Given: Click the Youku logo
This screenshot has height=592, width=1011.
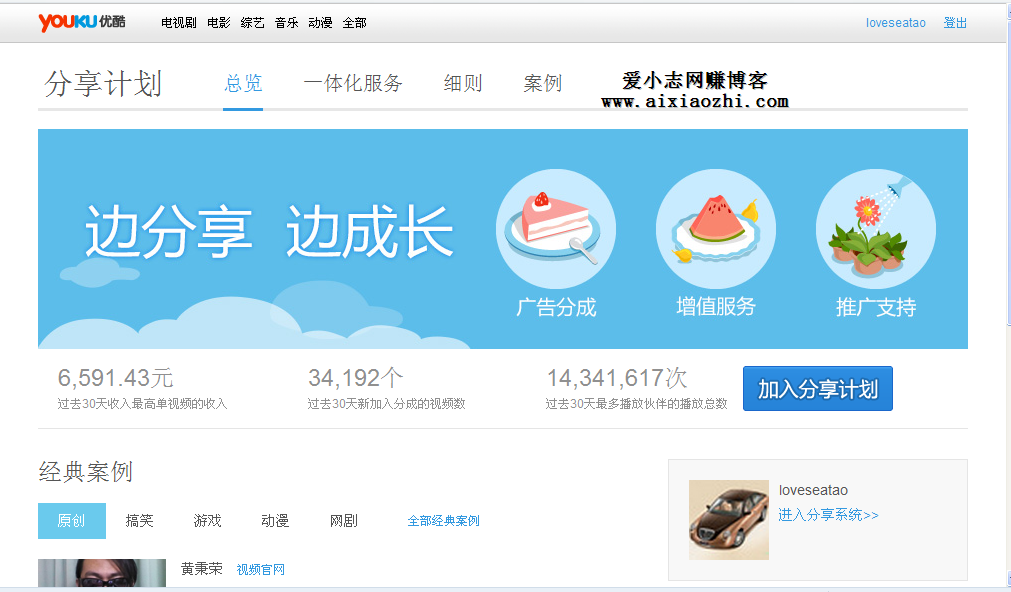Looking at the screenshot, I should (82, 22).
